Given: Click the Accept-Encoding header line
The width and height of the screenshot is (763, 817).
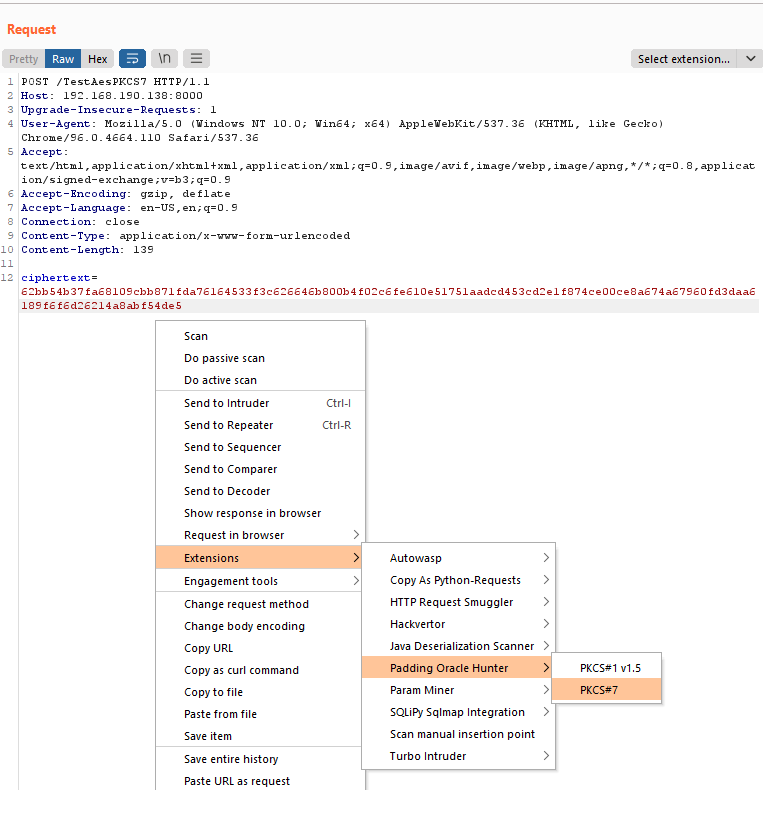Looking at the screenshot, I should [x=126, y=193].
